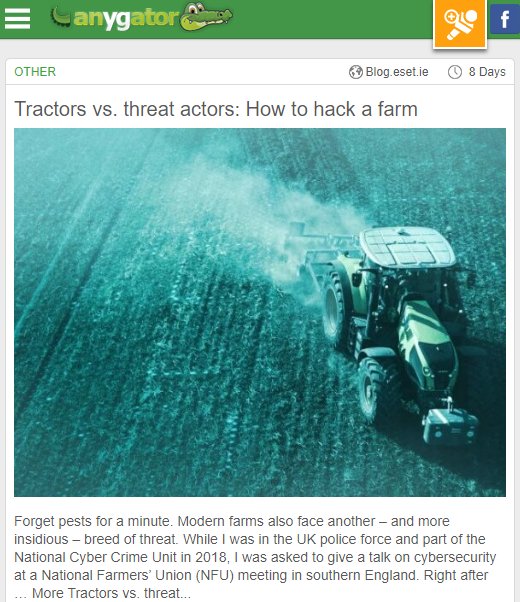The height and width of the screenshot is (602, 520).
Task: Open the tractor field article image
Action: (260, 312)
